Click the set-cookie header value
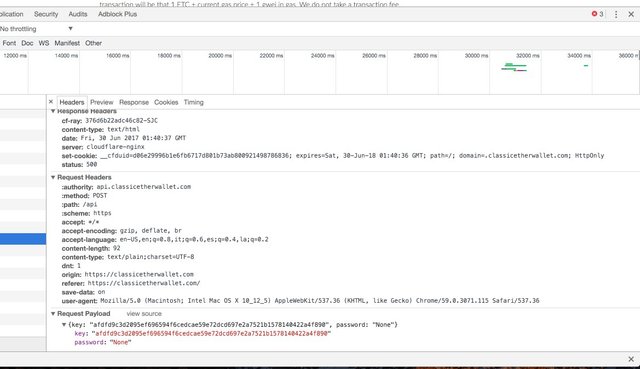Viewport: 640px width, 369px height. pos(352,156)
